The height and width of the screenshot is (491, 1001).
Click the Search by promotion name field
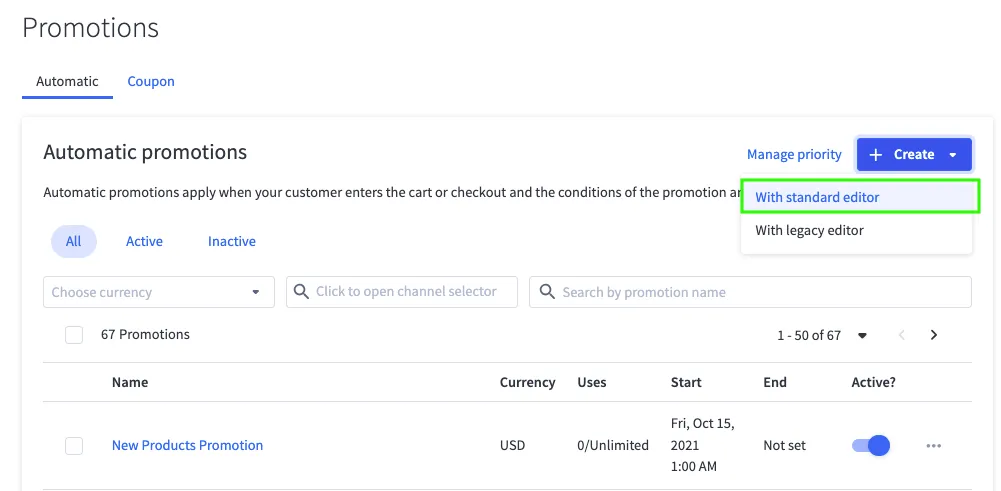pyautogui.click(x=750, y=292)
